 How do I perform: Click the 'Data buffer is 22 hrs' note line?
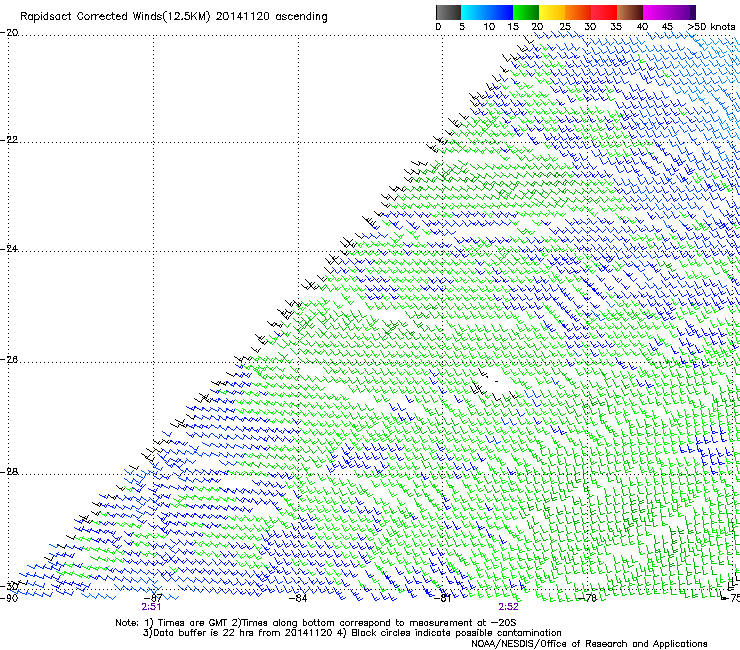coord(352,633)
